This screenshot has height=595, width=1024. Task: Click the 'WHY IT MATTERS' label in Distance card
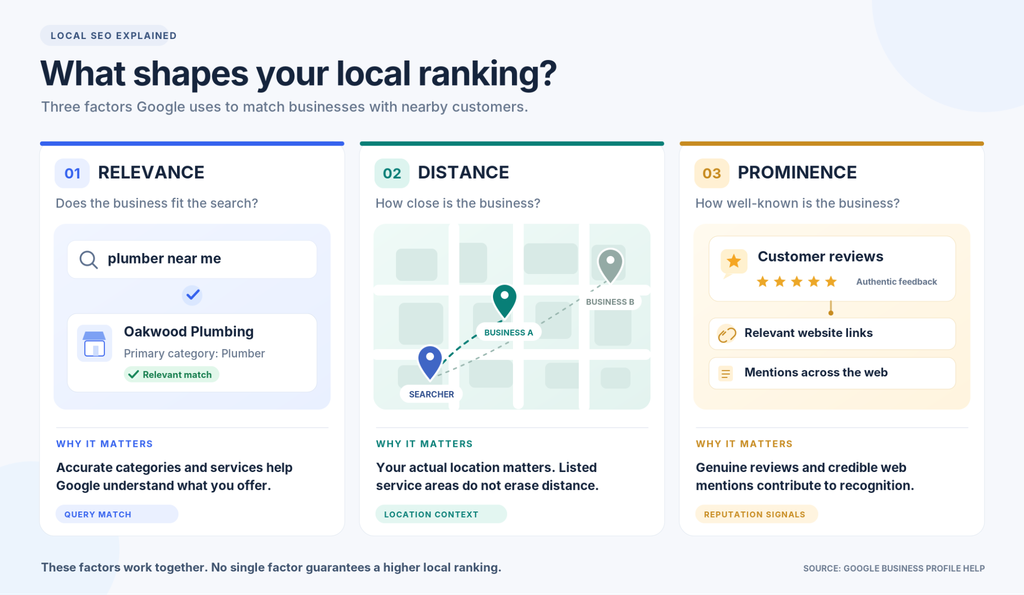point(424,443)
